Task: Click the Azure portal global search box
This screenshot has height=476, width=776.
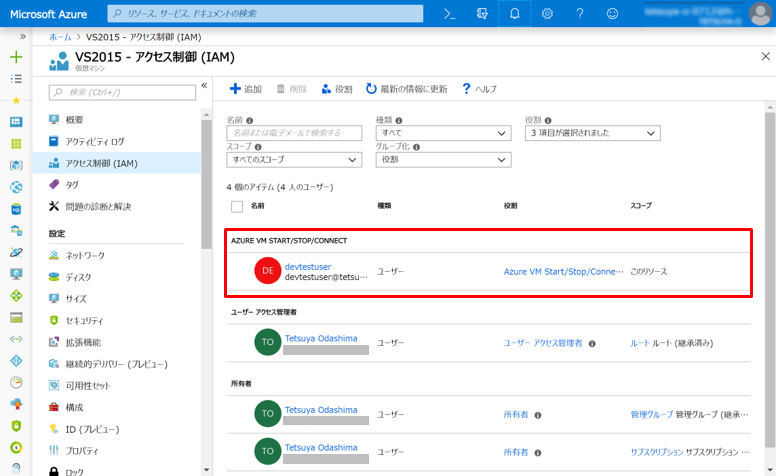Action: [265, 13]
